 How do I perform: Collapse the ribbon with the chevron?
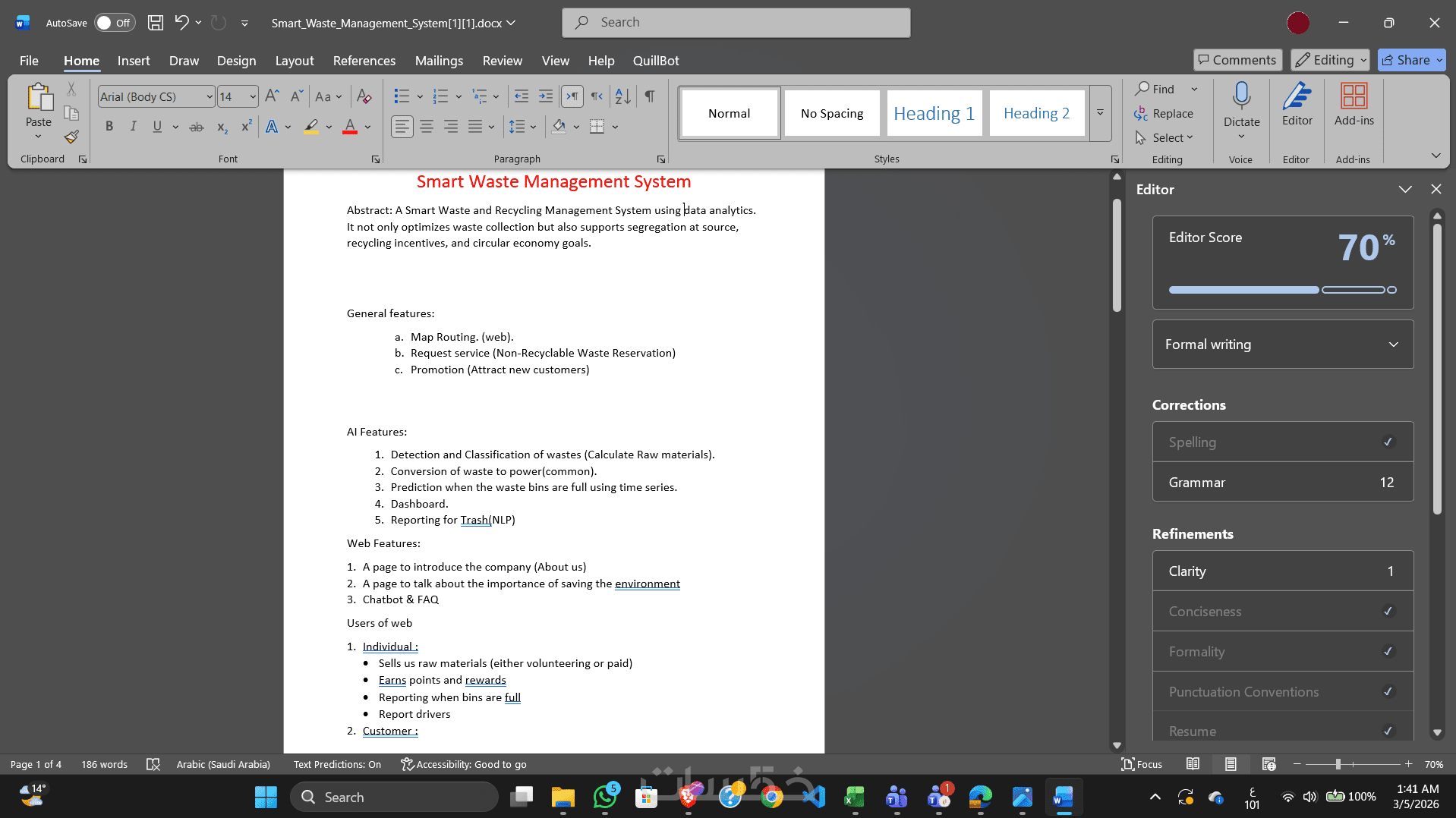[x=1436, y=156]
